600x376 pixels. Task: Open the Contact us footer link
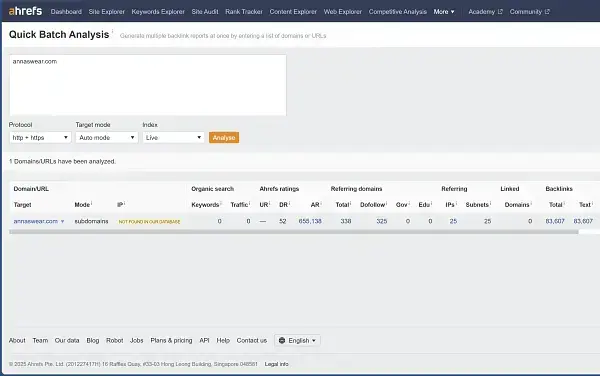tap(252, 340)
